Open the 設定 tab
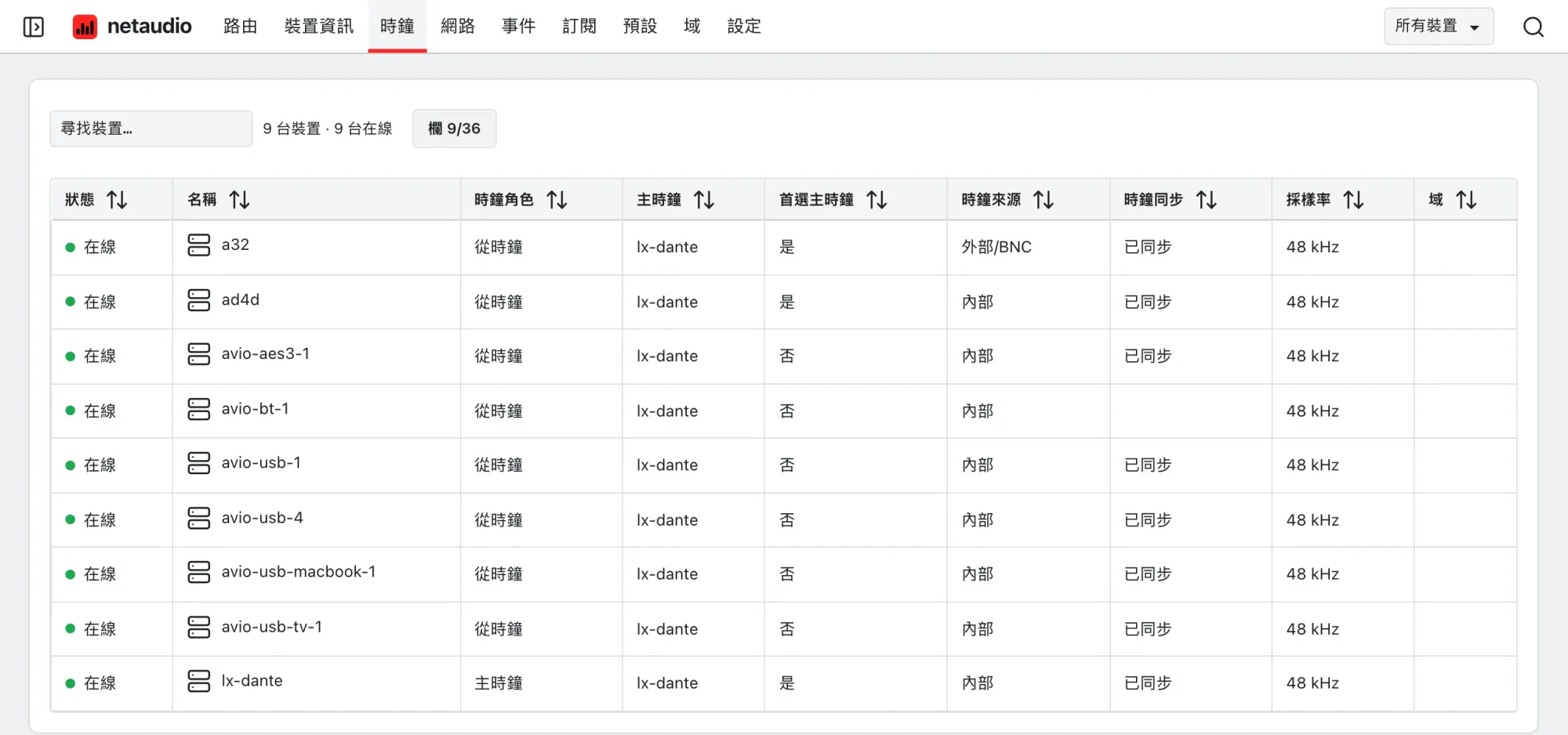 tap(744, 27)
